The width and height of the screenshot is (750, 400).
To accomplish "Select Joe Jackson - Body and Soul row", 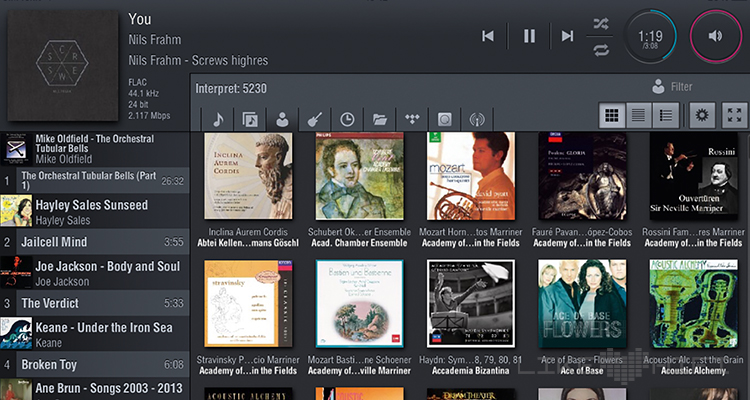I will 95,272.
